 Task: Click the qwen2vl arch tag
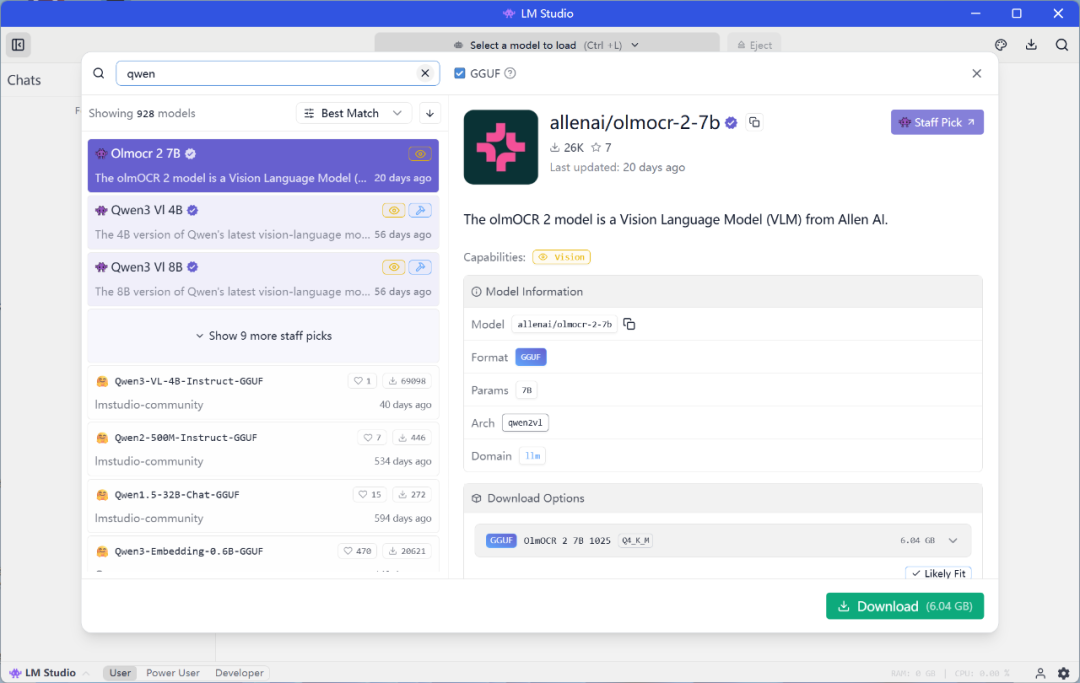pos(525,423)
